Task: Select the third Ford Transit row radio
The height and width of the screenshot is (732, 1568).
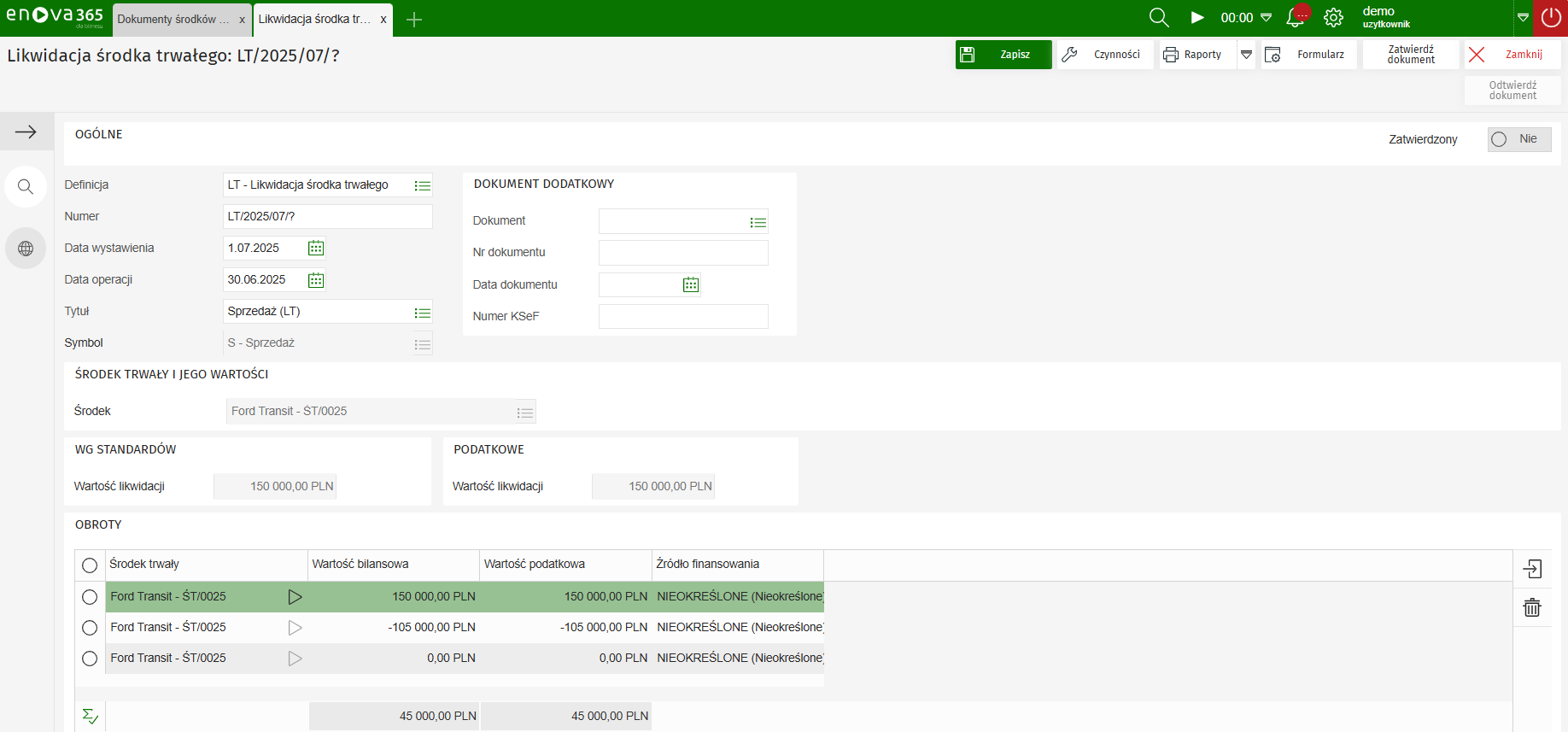Action: [x=90, y=659]
